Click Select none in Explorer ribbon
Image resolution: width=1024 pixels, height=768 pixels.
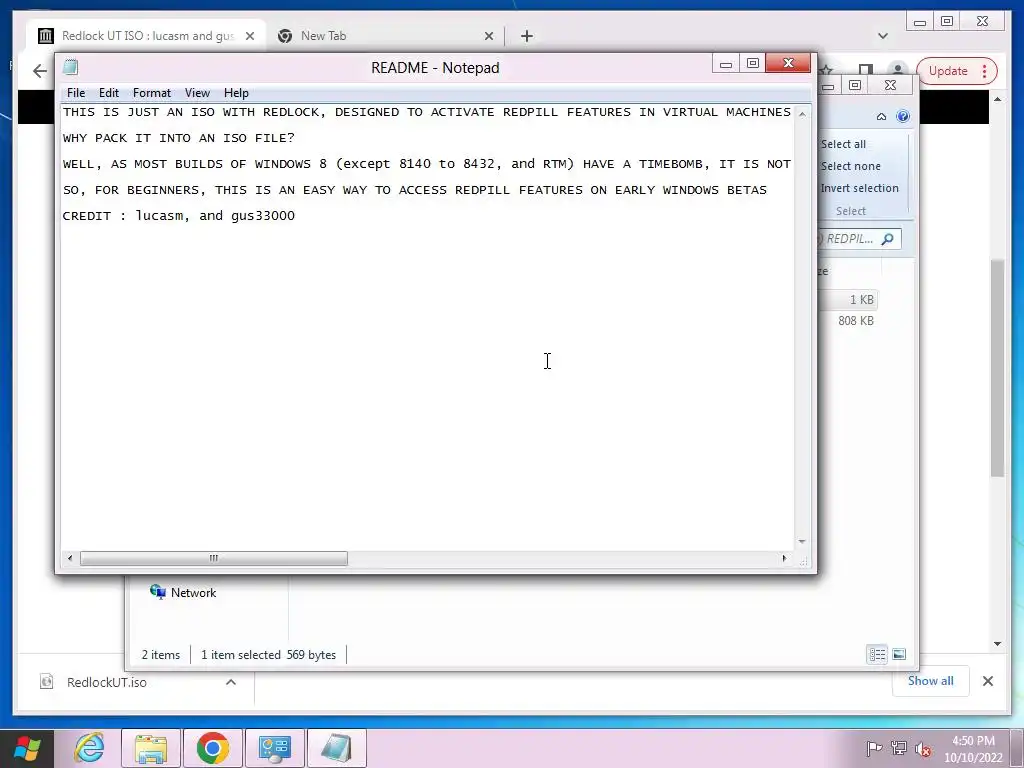(x=850, y=166)
